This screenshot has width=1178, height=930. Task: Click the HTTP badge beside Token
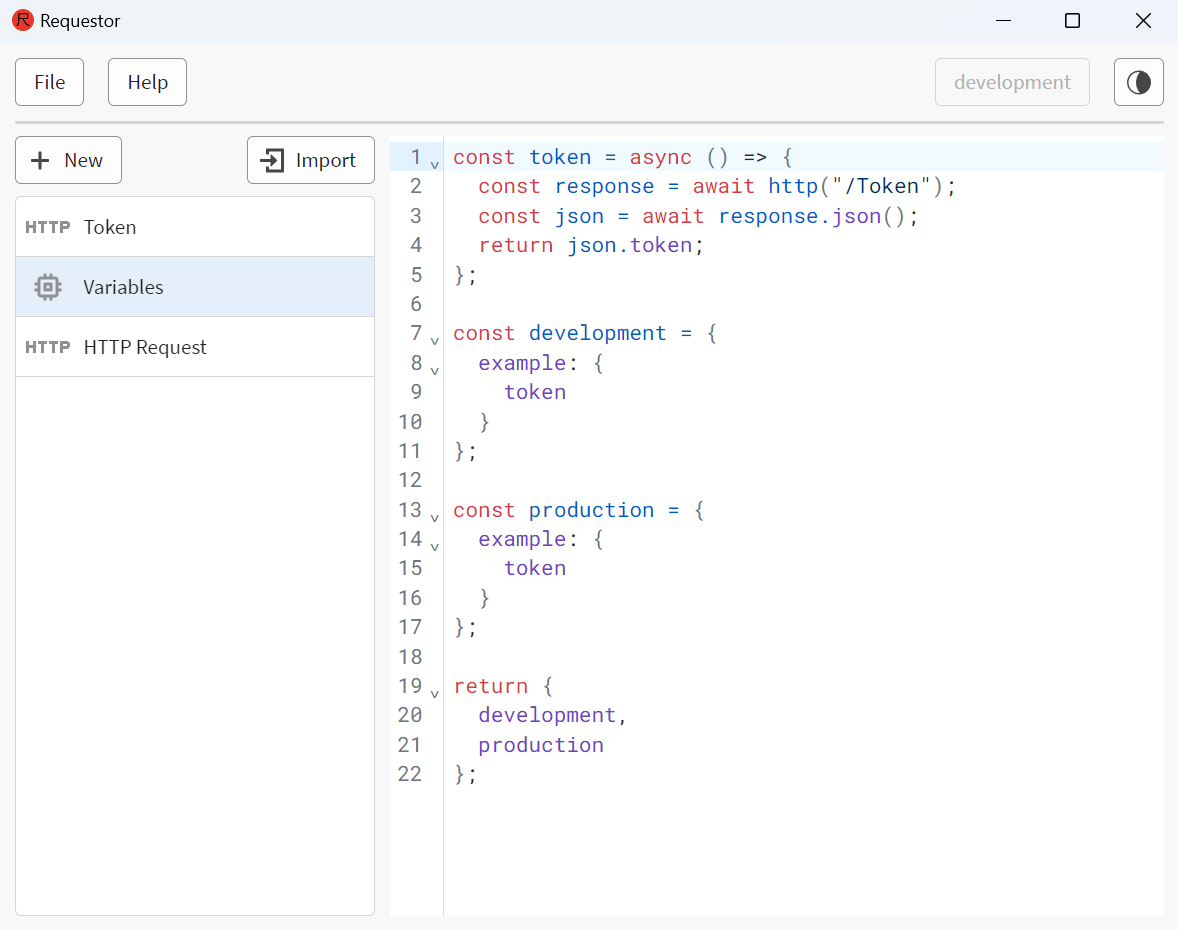pyautogui.click(x=47, y=227)
